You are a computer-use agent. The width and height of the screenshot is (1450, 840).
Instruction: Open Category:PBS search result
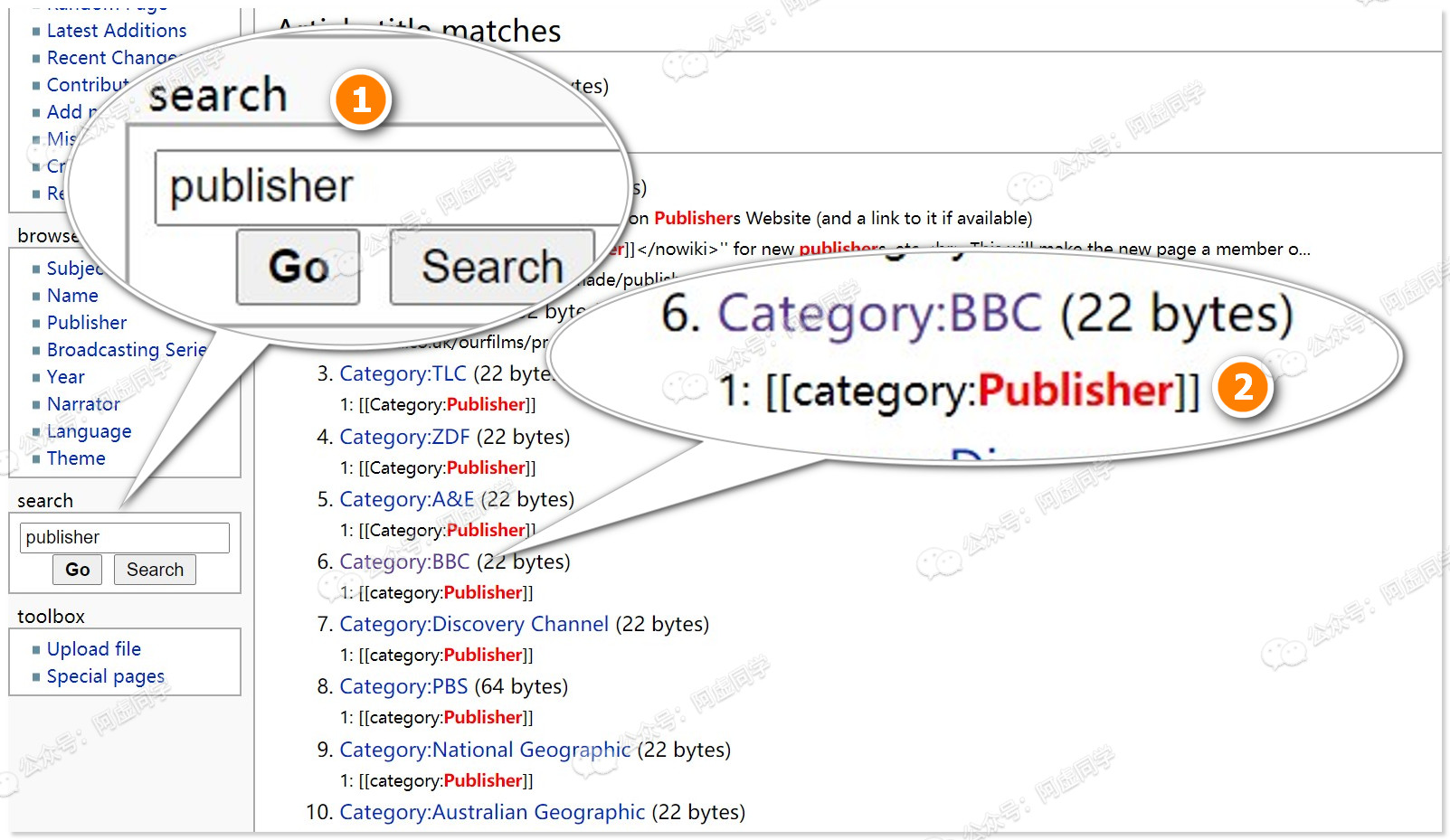coord(403,686)
